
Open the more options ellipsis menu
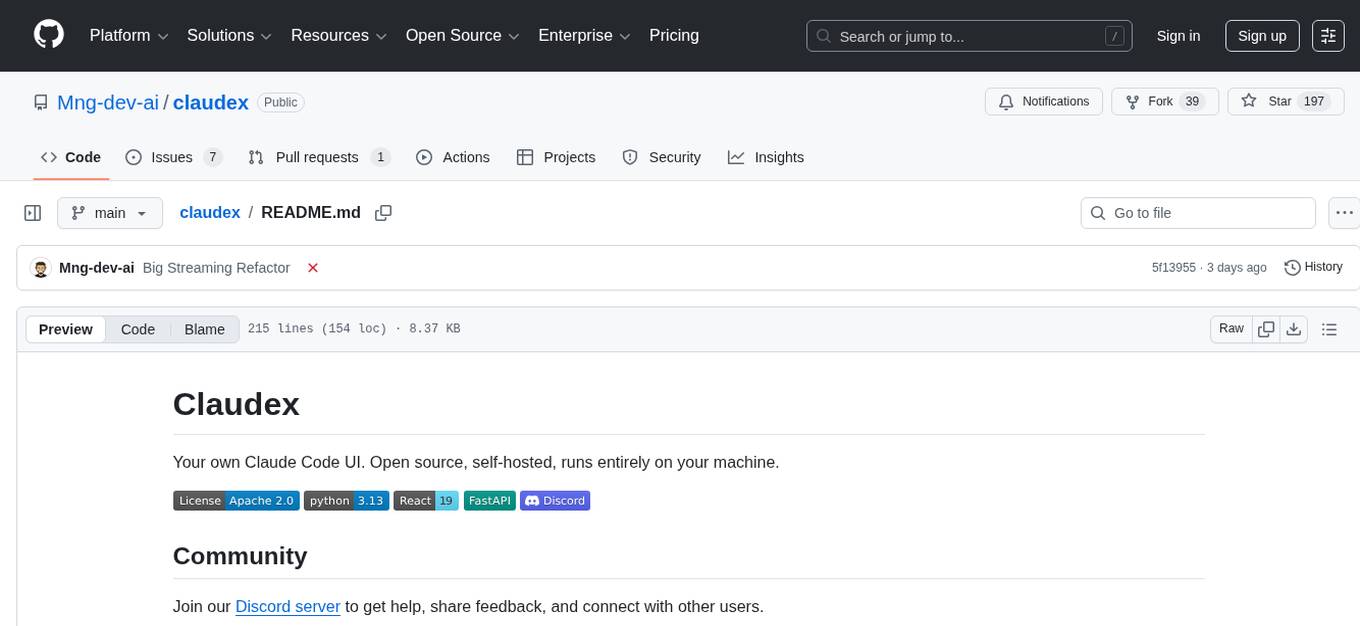pos(1344,212)
